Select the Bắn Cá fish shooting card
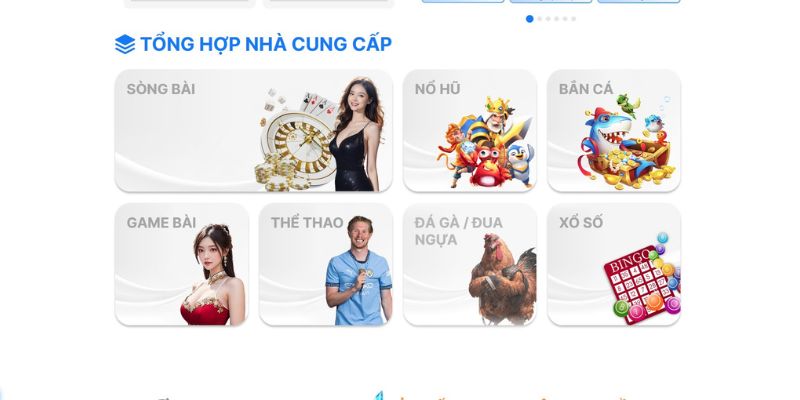Image resolution: width=800 pixels, height=400 pixels. [x=614, y=131]
